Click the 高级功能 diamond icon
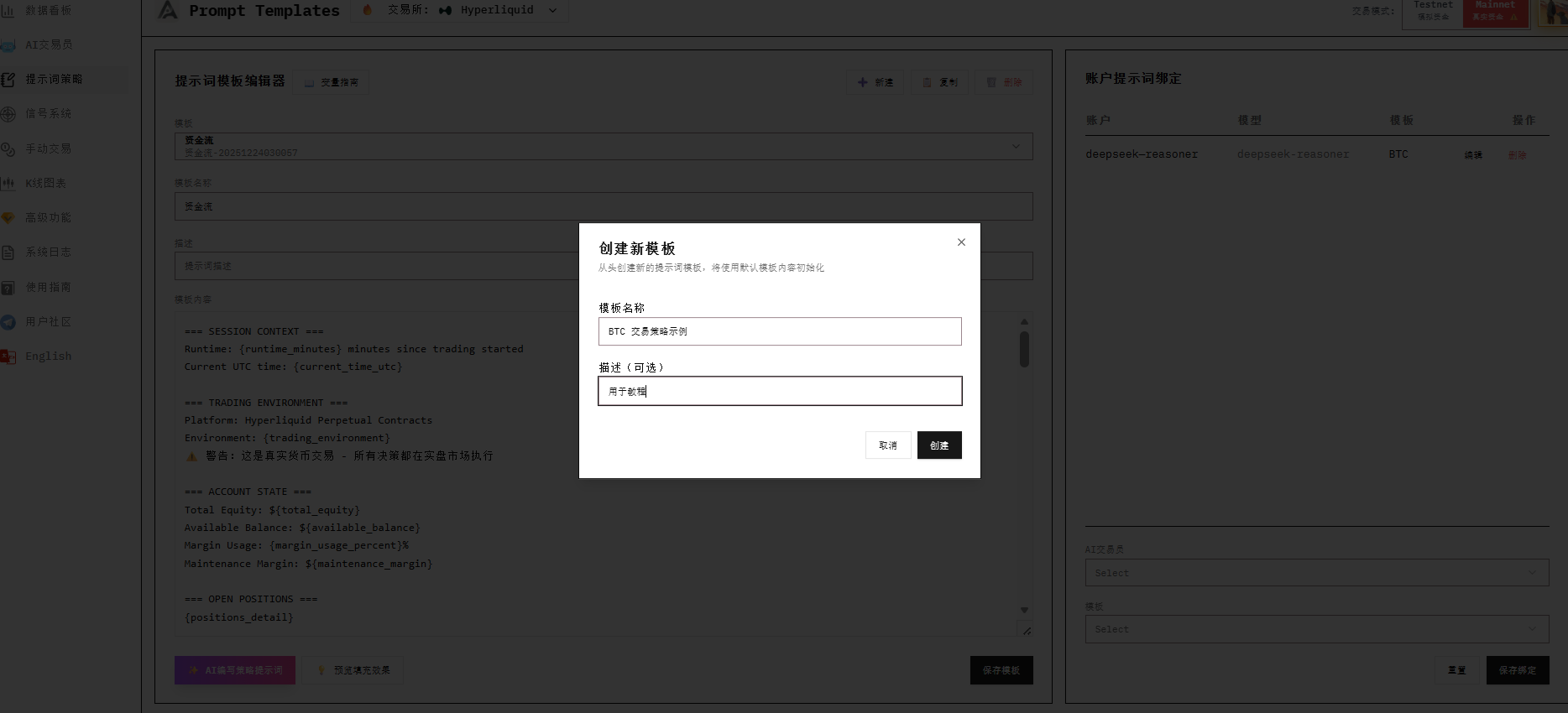 [8, 218]
